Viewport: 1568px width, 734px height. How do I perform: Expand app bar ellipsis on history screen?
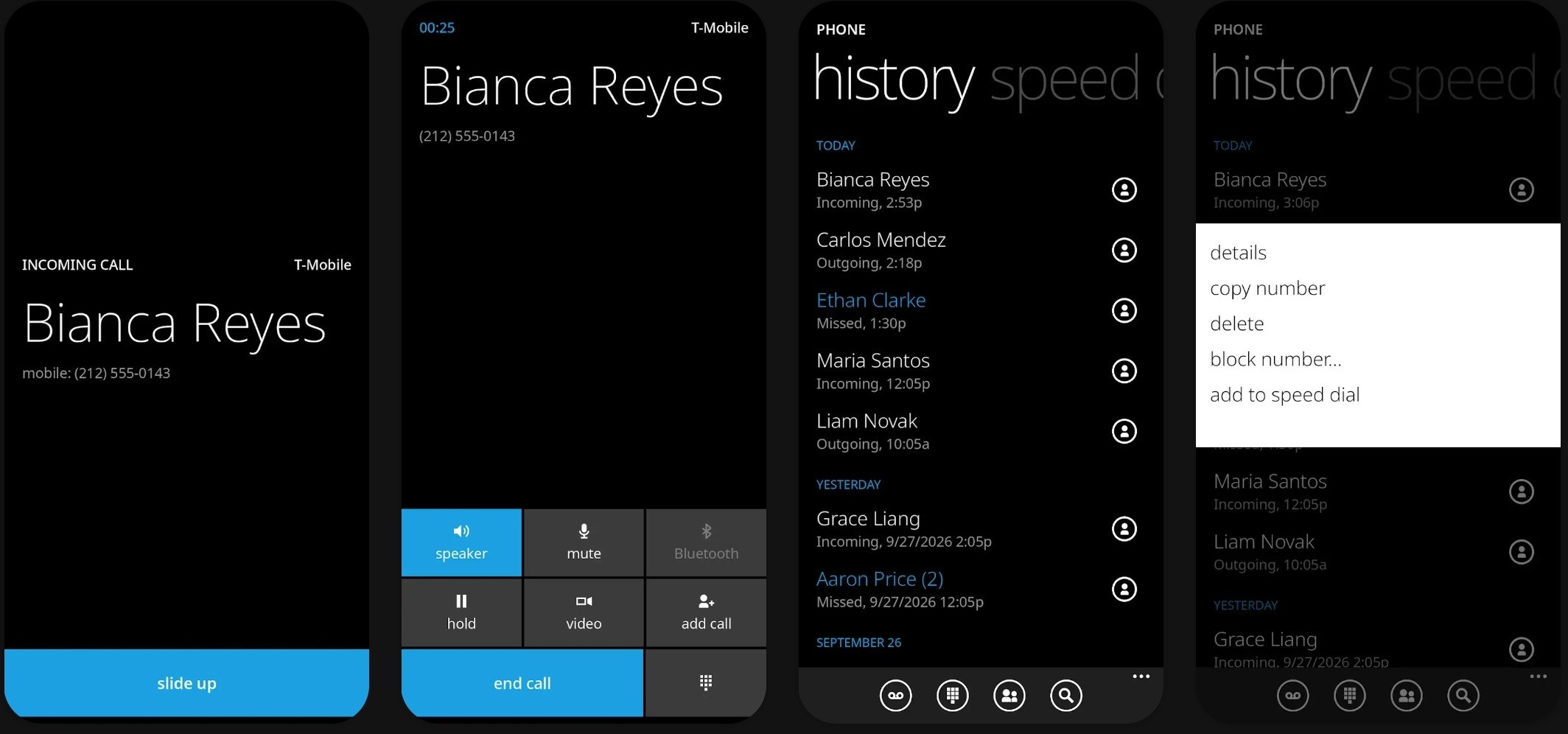[x=1141, y=677]
